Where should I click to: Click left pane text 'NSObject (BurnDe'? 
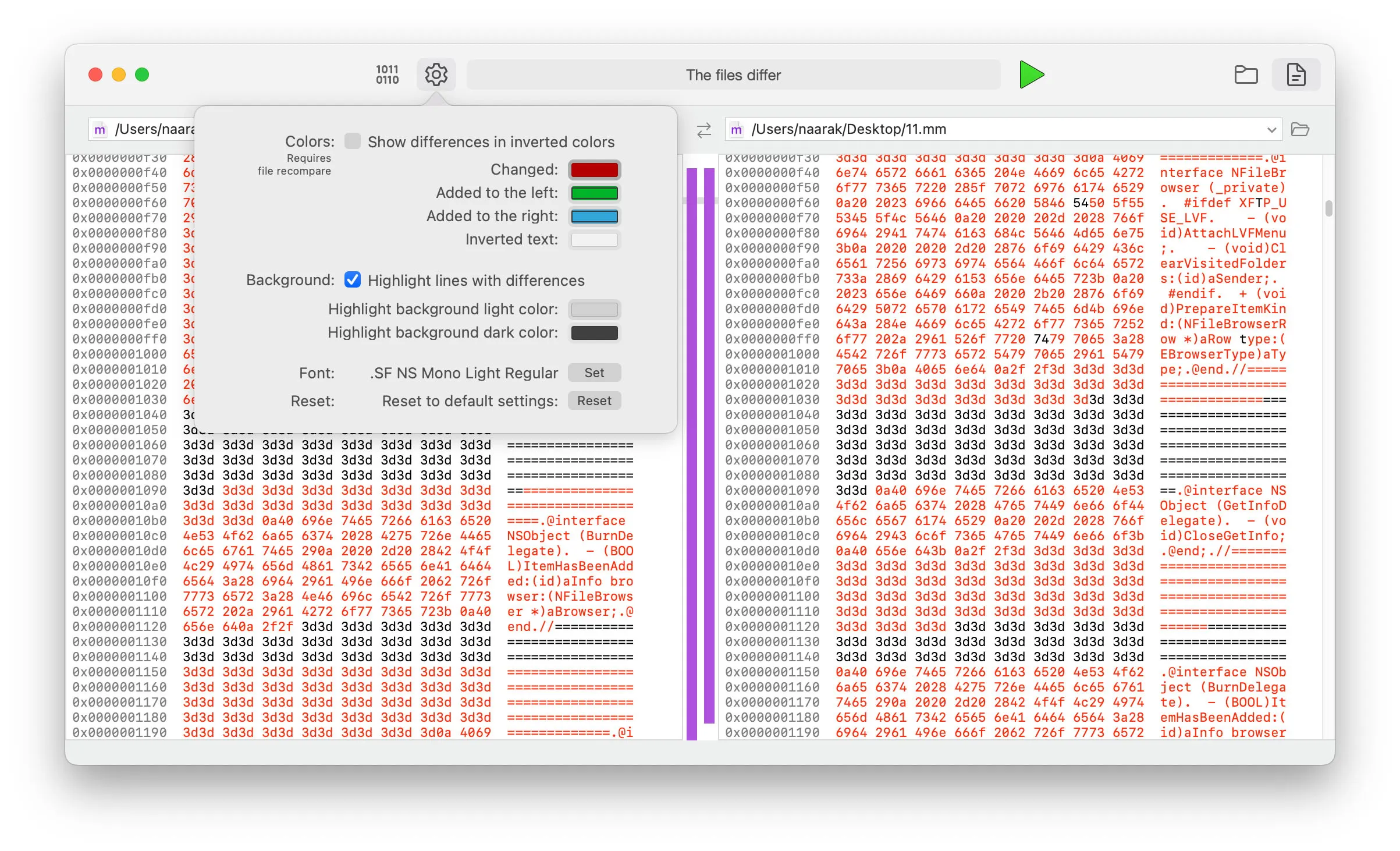tap(570, 536)
